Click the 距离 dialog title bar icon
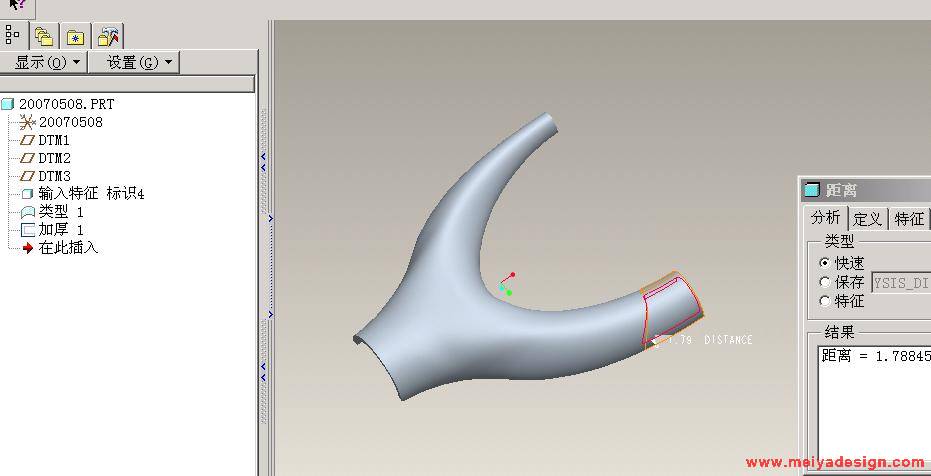931x476 pixels. (811, 190)
